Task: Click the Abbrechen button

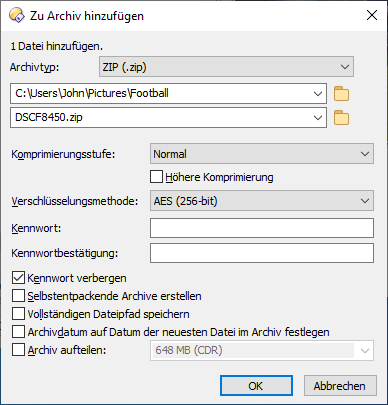Action: (340, 386)
